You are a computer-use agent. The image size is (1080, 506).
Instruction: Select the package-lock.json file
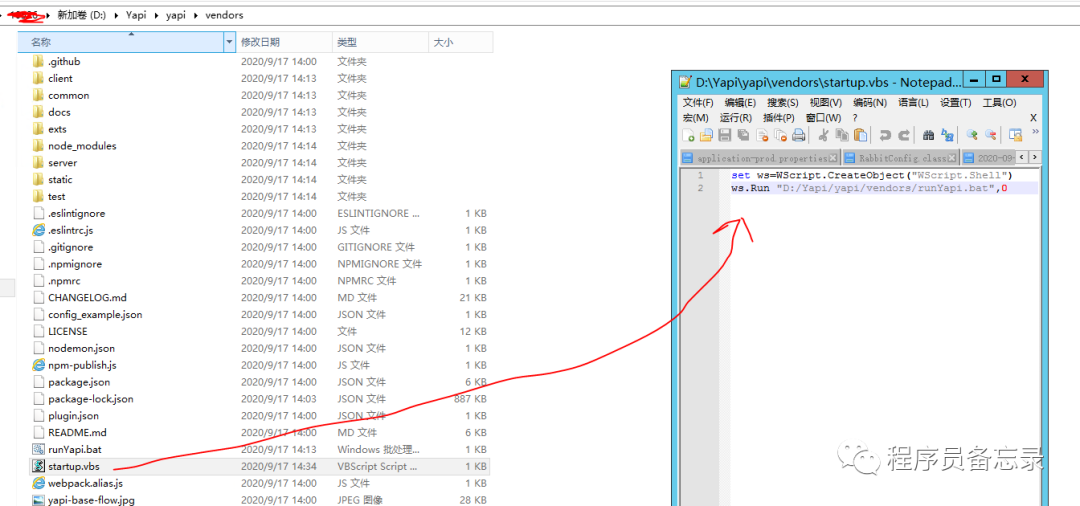83,399
